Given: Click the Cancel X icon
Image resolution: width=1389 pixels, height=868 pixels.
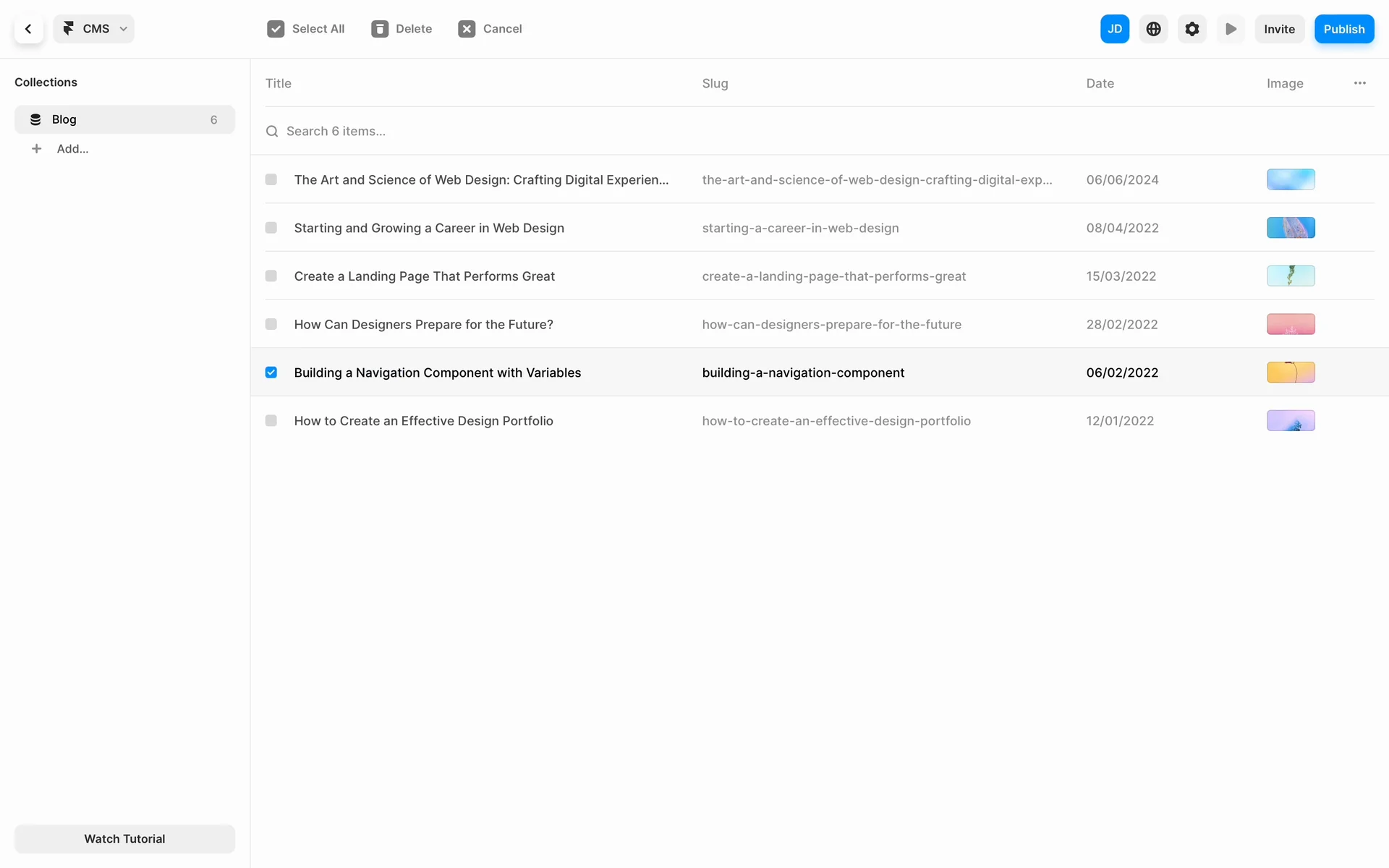Looking at the screenshot, I should (x=467, y=29).
